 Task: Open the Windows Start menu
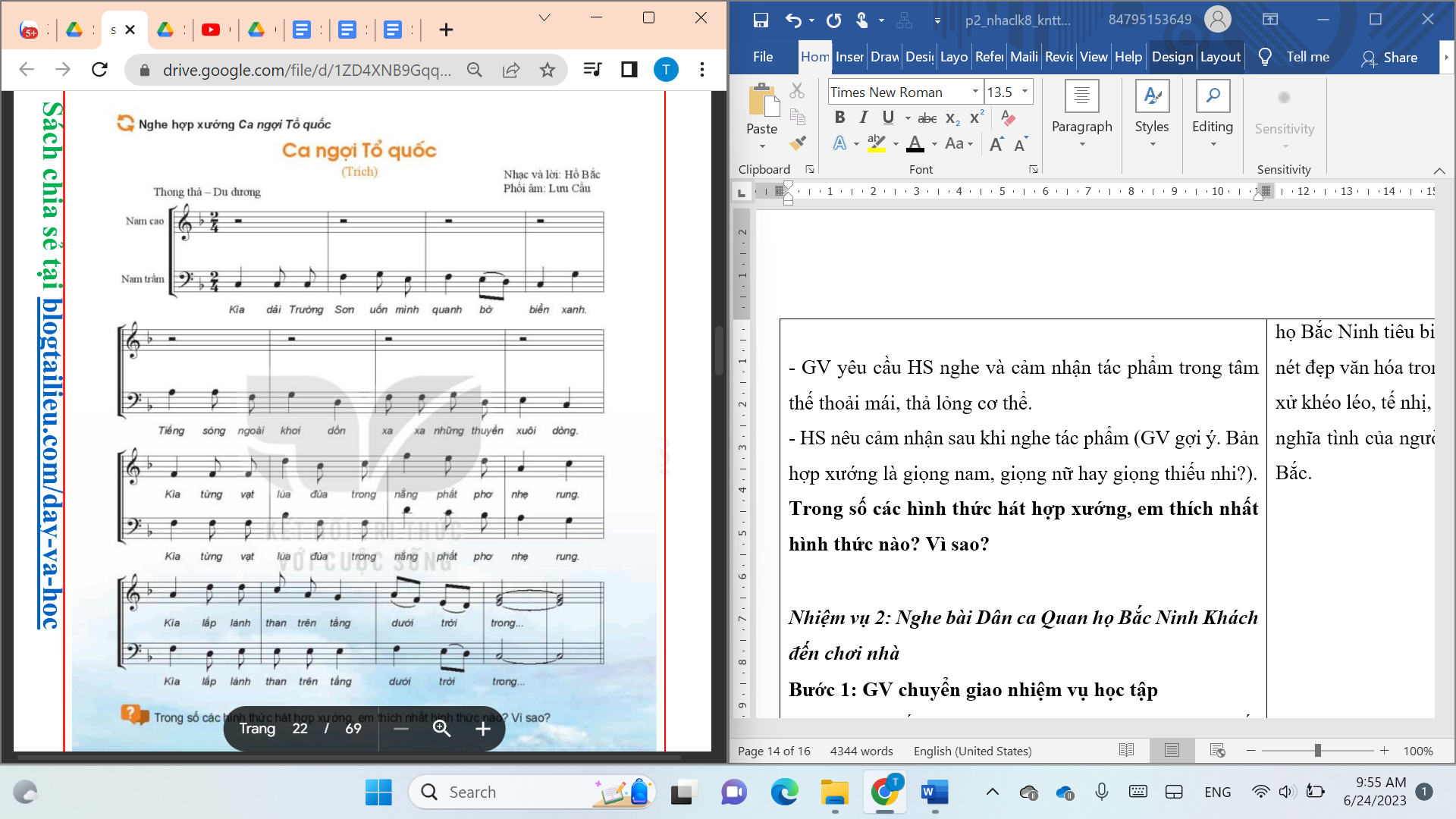pyautogui.click(x=378, y=792)
